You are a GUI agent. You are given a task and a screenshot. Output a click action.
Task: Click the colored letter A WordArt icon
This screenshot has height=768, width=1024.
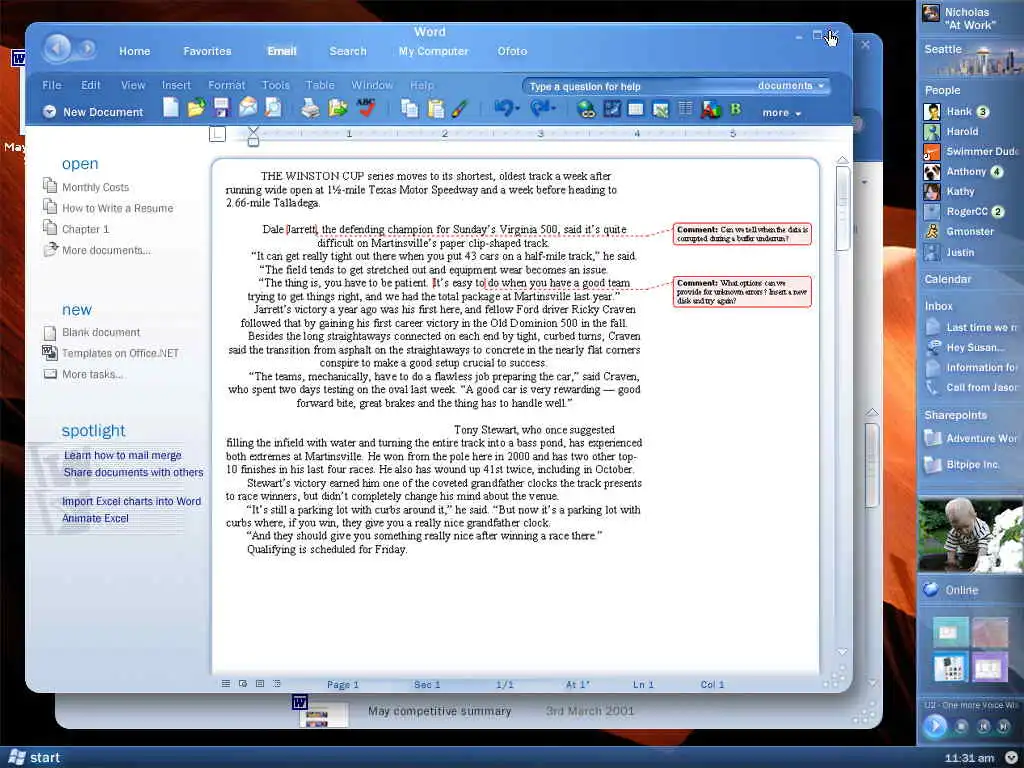(x=710, y=110)
